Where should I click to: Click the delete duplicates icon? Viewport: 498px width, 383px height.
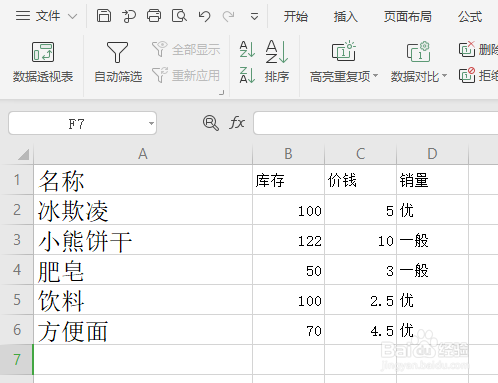[467, 49]
